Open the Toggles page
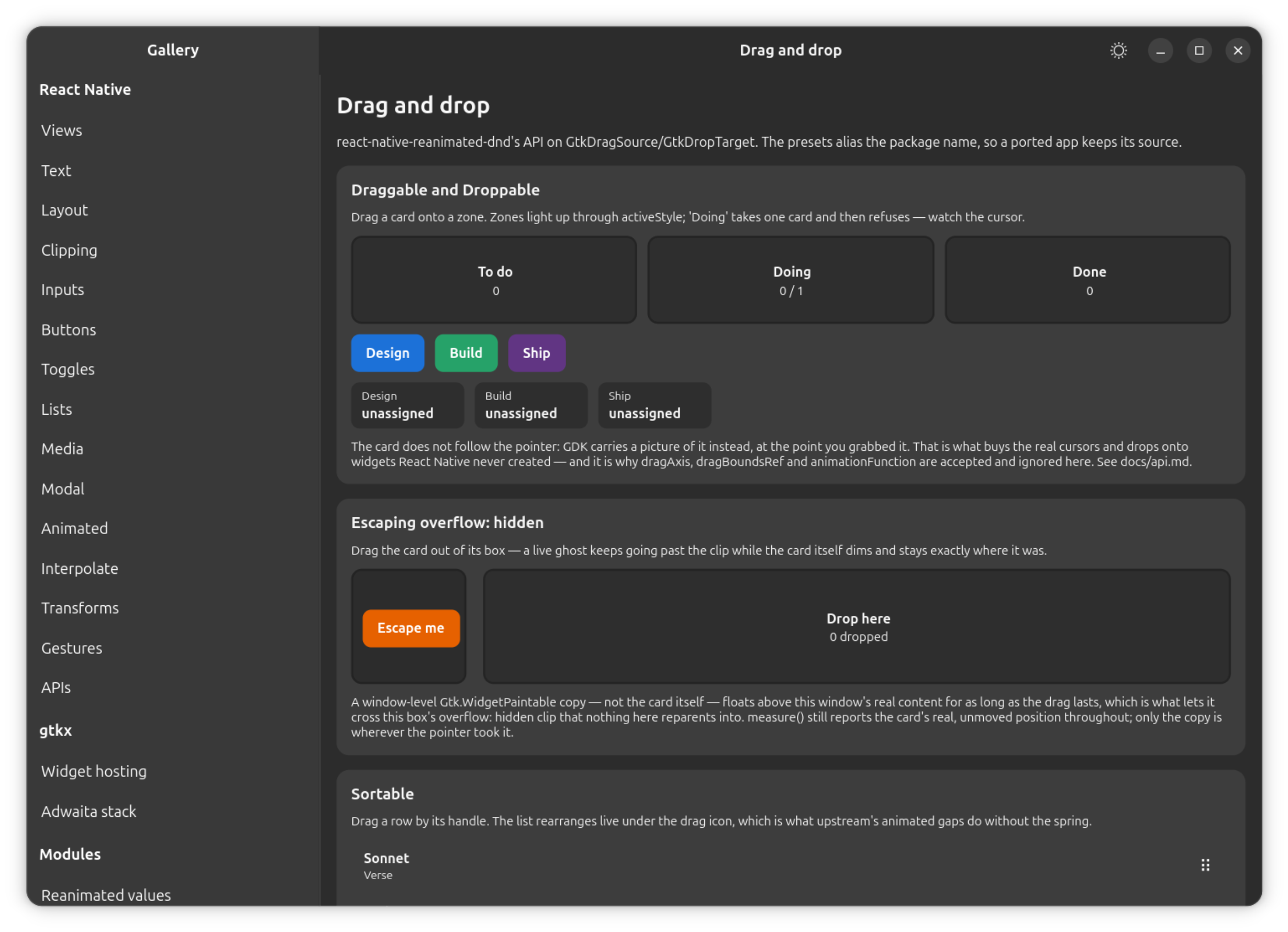This screenshot has width=1288, height=932. pos(173,369)
